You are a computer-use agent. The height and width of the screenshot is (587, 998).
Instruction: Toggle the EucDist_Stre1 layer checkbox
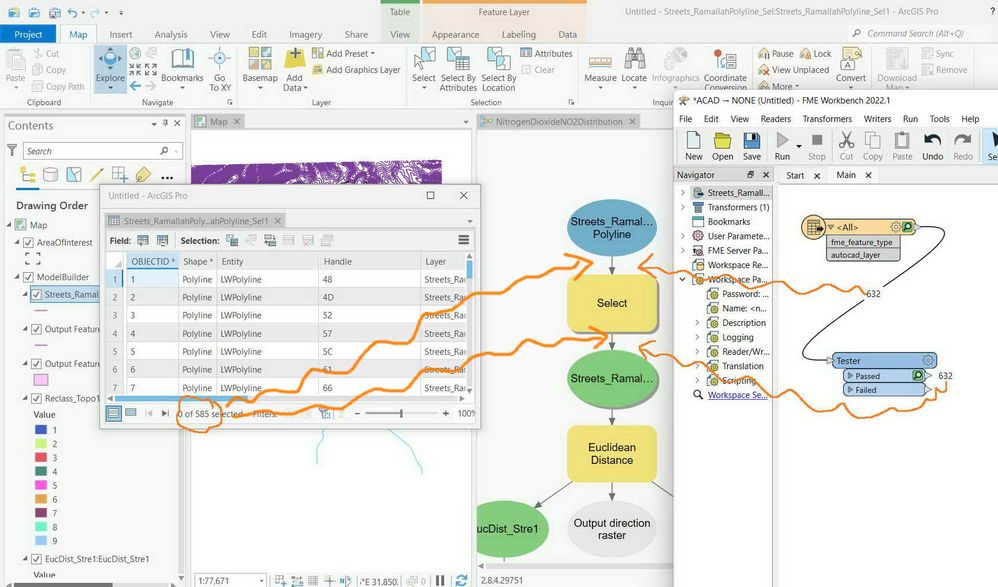[x=36, y=559]
